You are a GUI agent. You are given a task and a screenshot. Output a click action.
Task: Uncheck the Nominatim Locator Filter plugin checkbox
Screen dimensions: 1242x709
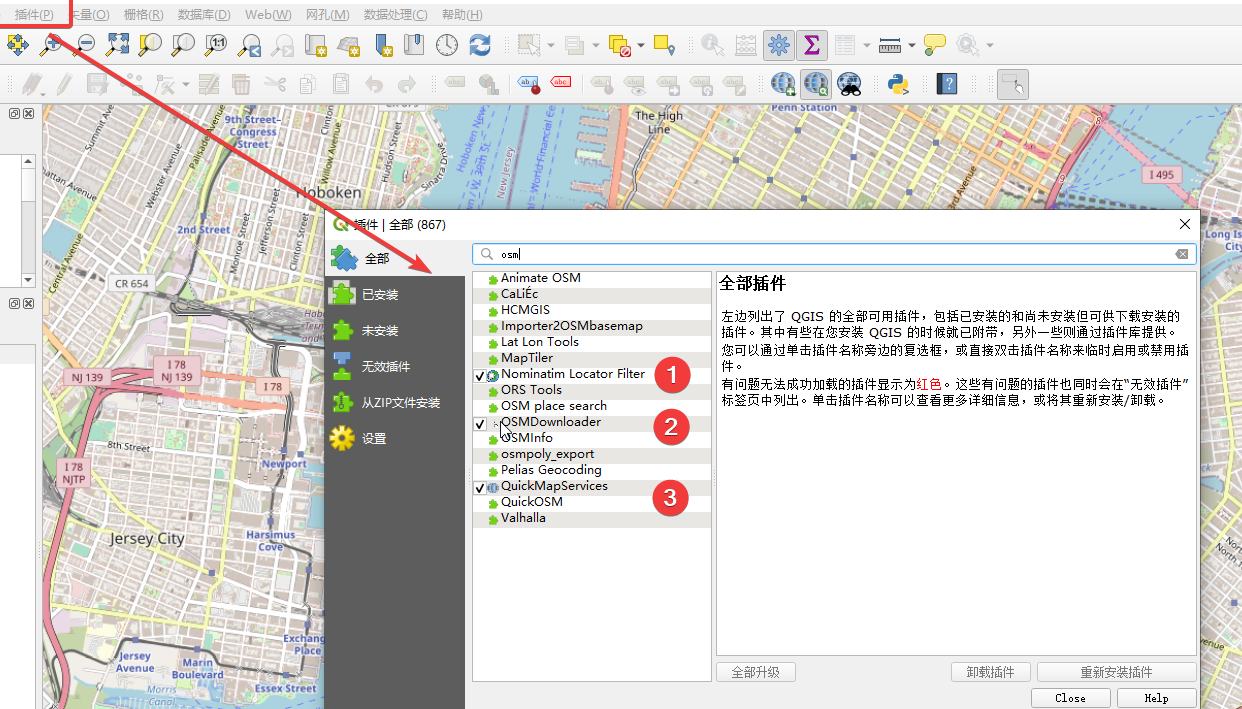[480, 375]
